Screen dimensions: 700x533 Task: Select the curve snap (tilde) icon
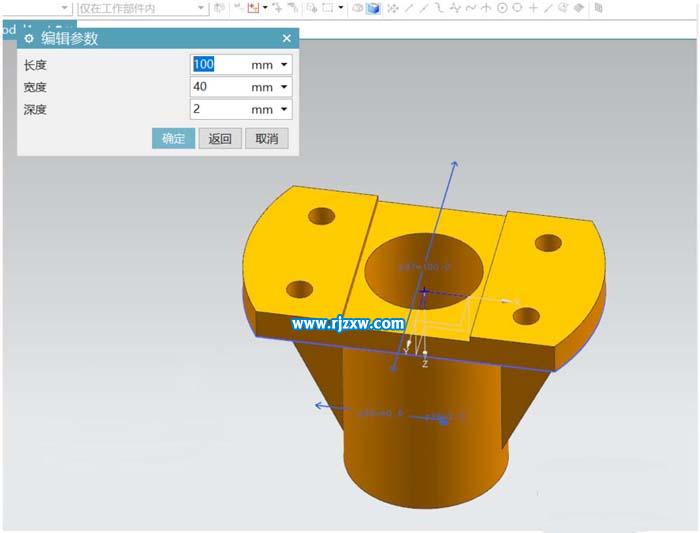(470, 8)
